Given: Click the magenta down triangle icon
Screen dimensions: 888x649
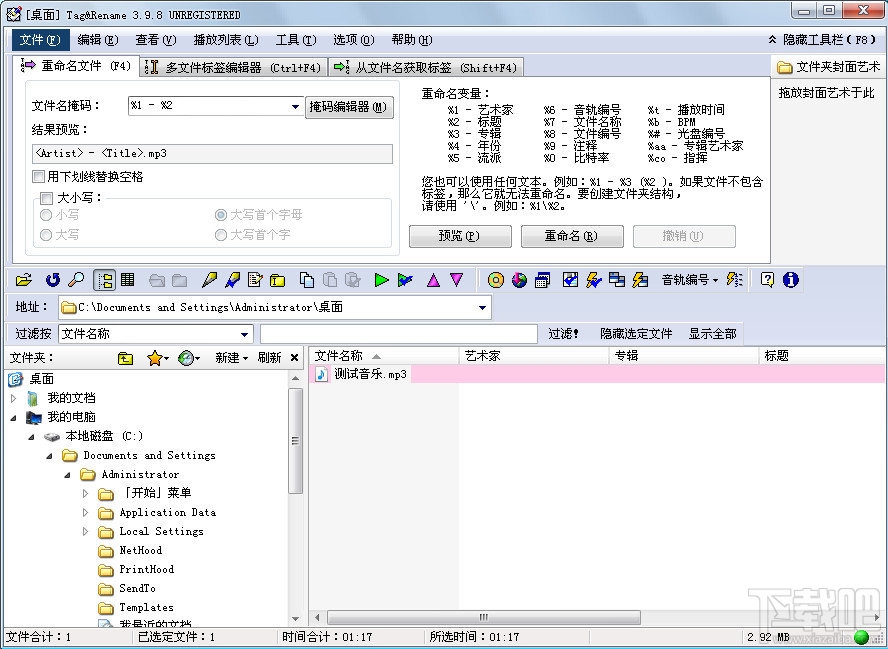Looking at the screenshot, I should coord(456,279).
